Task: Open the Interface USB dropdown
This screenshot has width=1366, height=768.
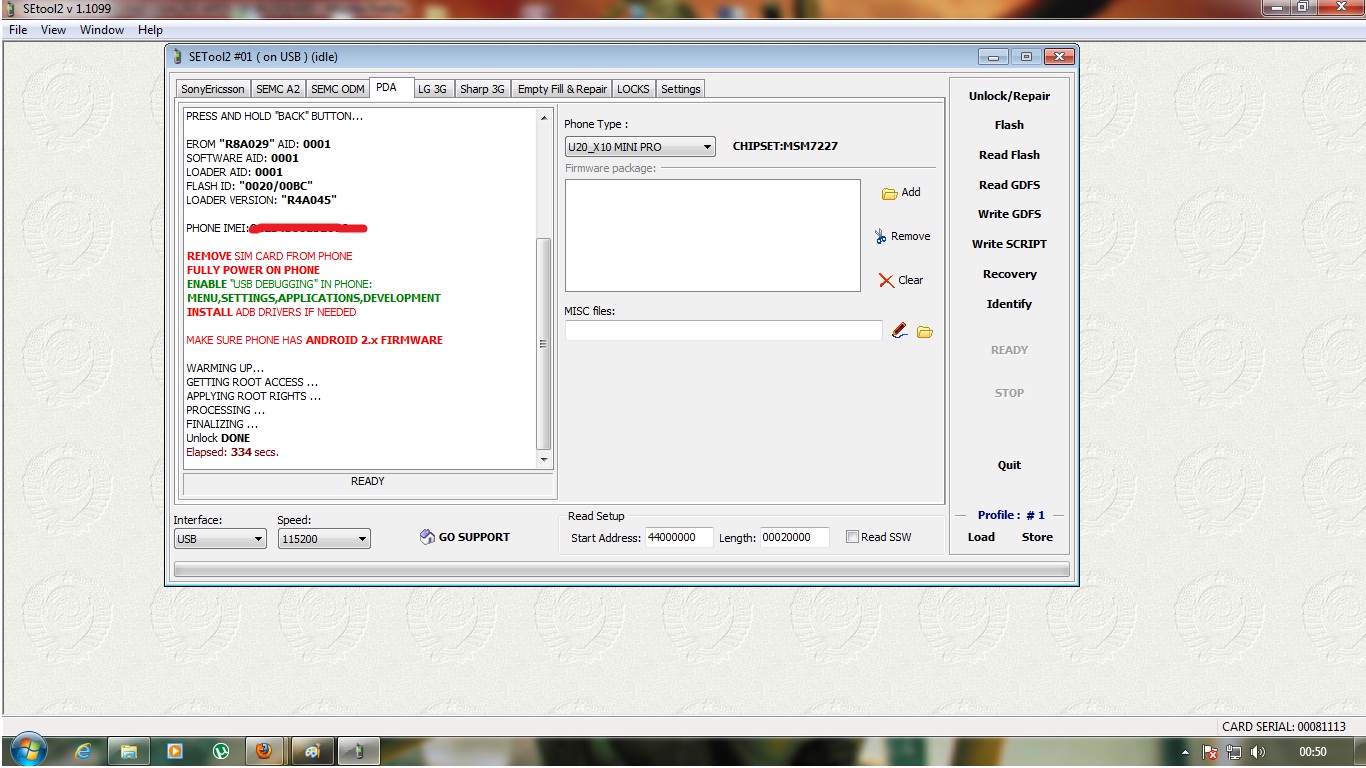Action: pos(220,539)
